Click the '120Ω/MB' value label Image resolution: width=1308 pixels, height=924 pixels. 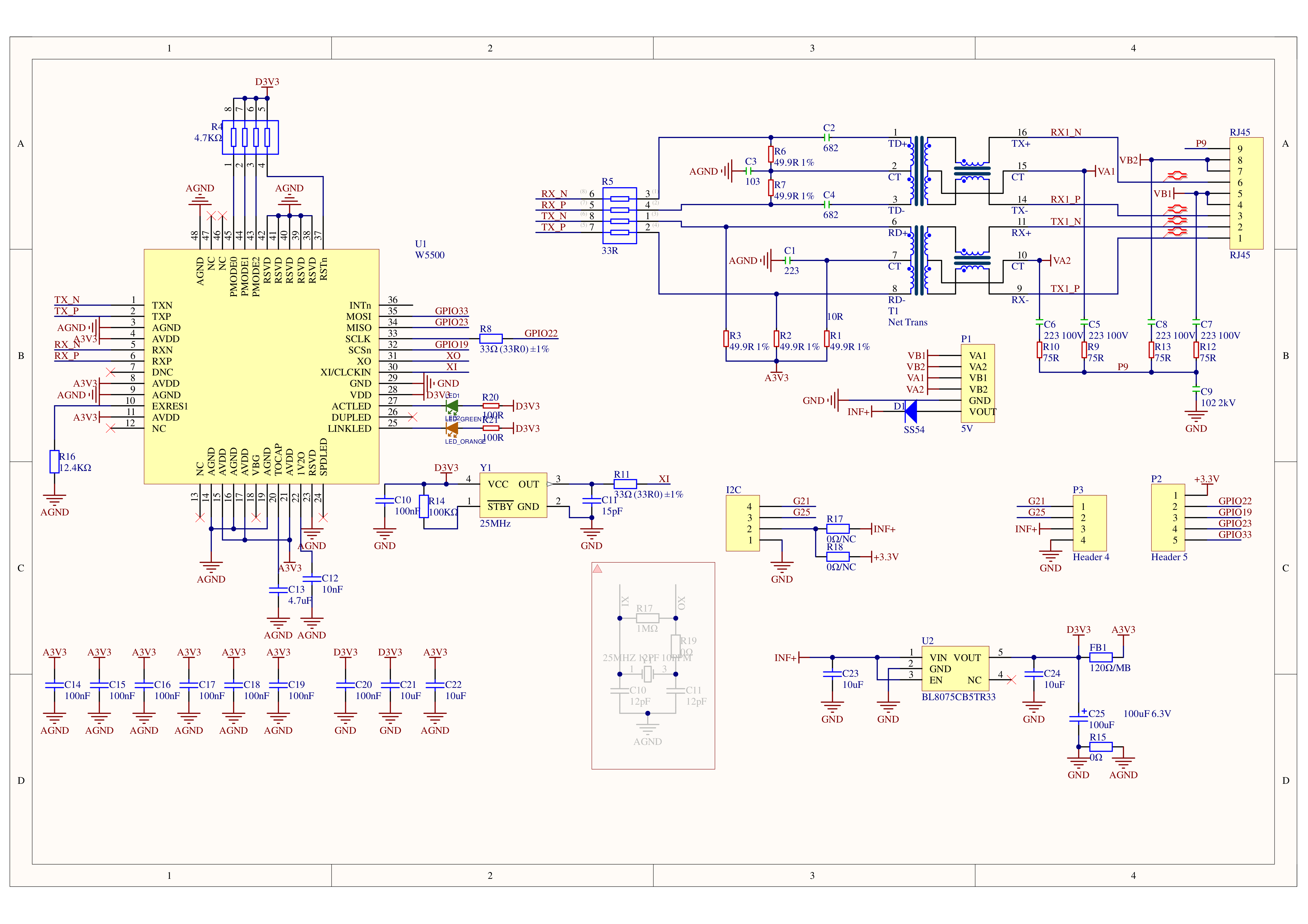1110,668
